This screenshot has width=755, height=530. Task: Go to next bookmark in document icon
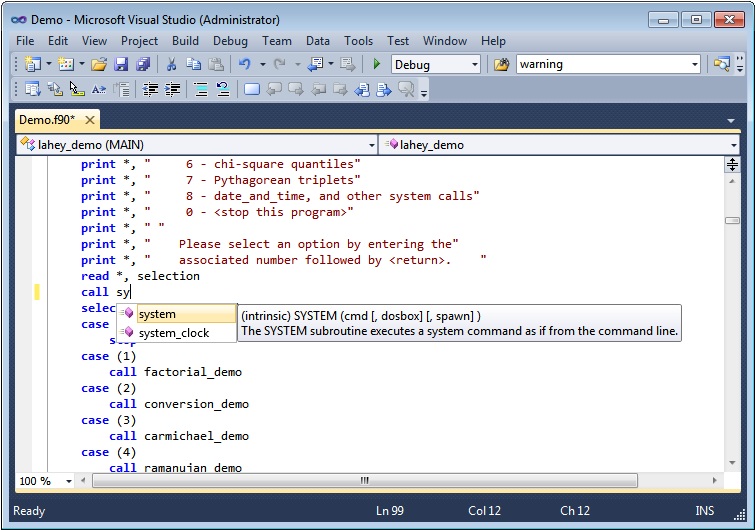coord(384,90)
